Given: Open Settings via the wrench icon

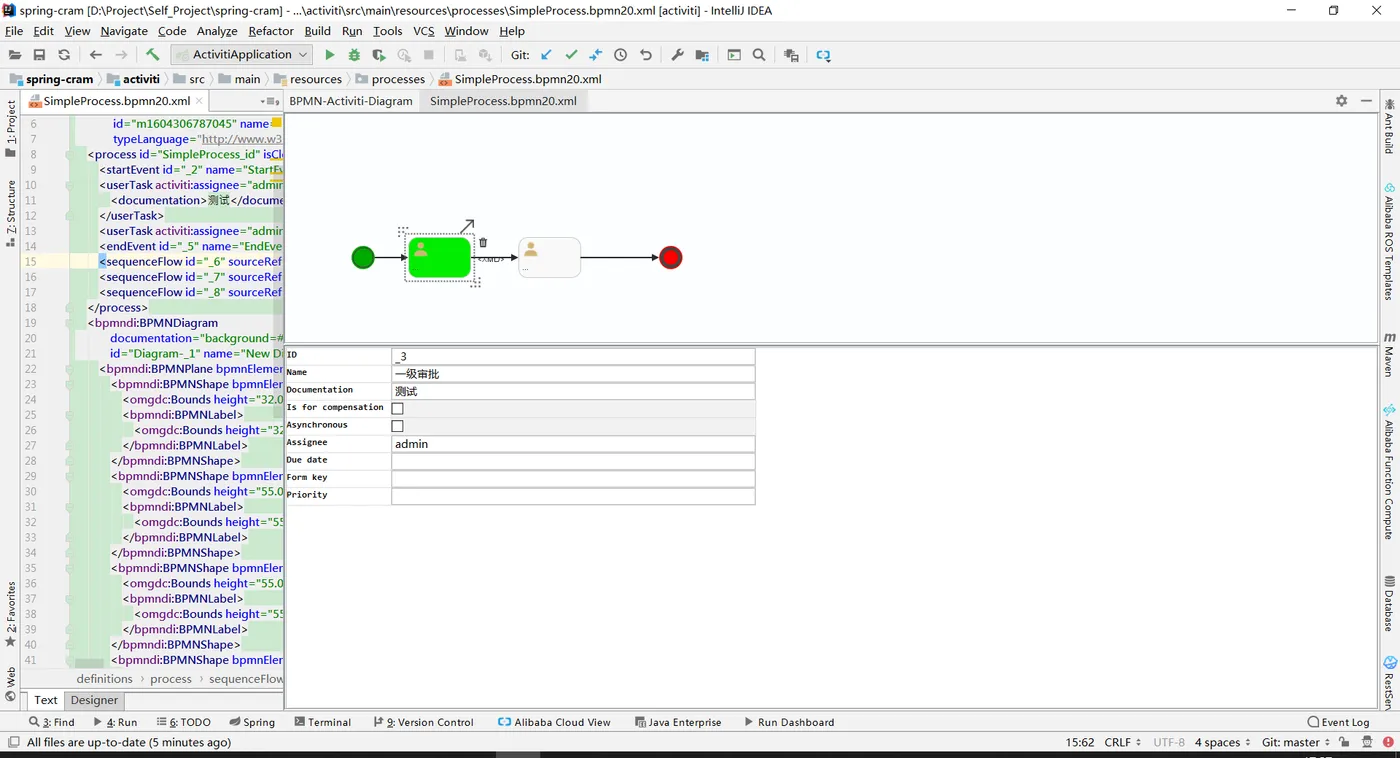Looking at the screenshot, I should (x=677, y=55).
